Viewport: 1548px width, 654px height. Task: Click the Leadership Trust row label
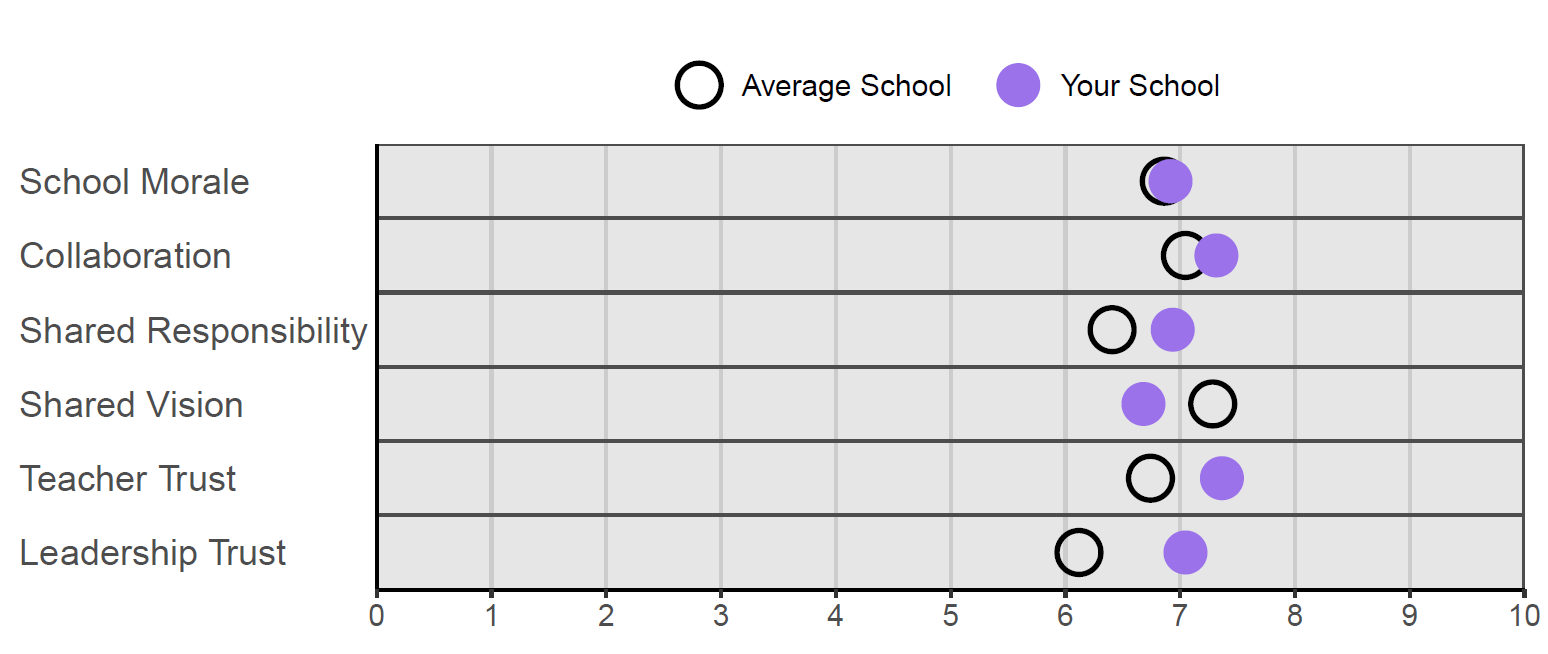pyautogui.click(x=153, y=553)
